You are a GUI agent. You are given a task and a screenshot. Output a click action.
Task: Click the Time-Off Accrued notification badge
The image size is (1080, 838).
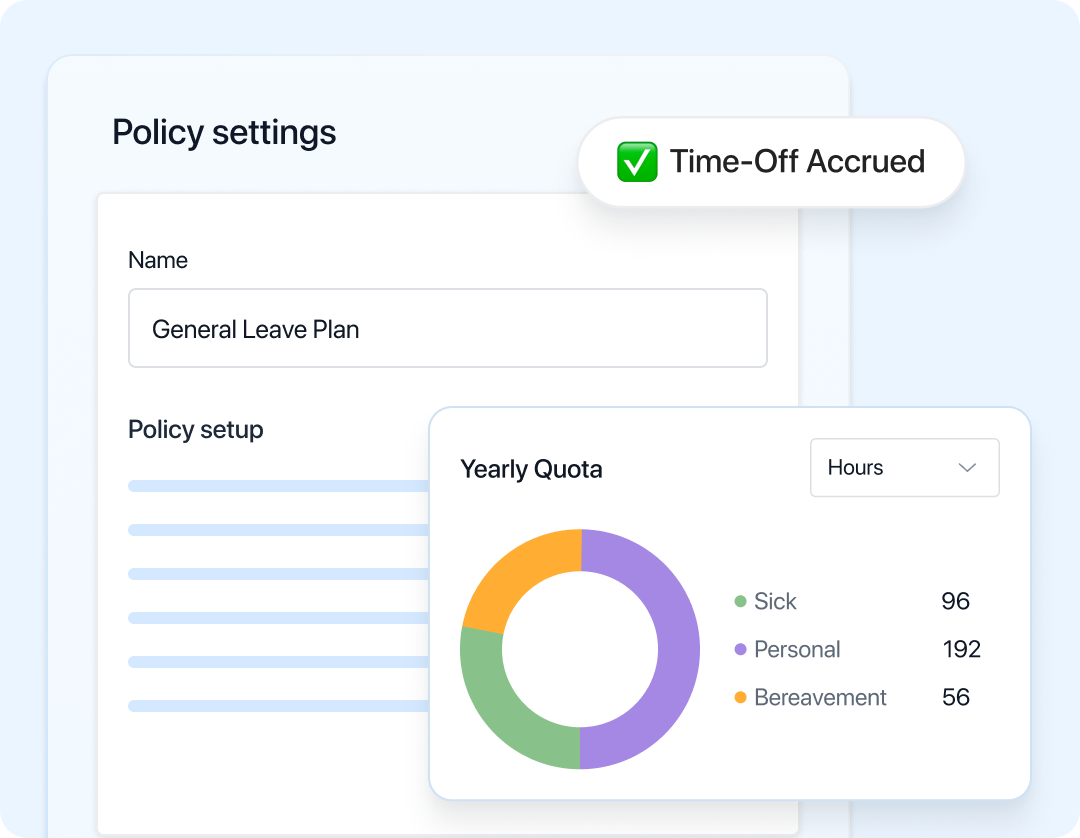771,162
